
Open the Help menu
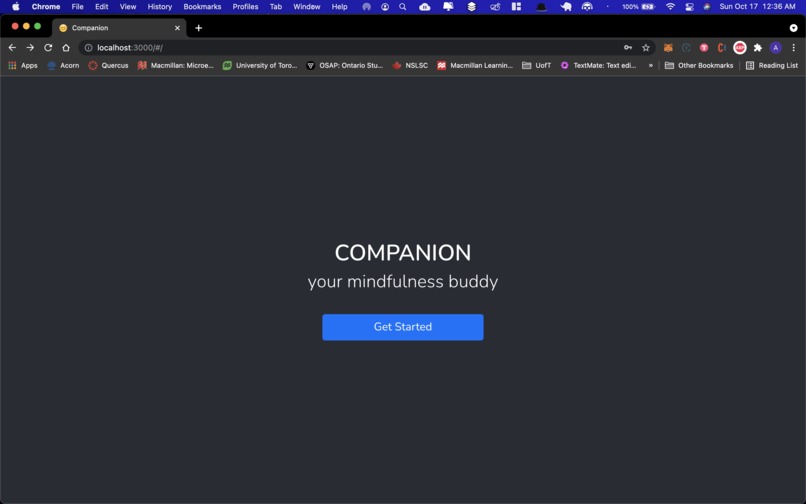tap(339, 7)
